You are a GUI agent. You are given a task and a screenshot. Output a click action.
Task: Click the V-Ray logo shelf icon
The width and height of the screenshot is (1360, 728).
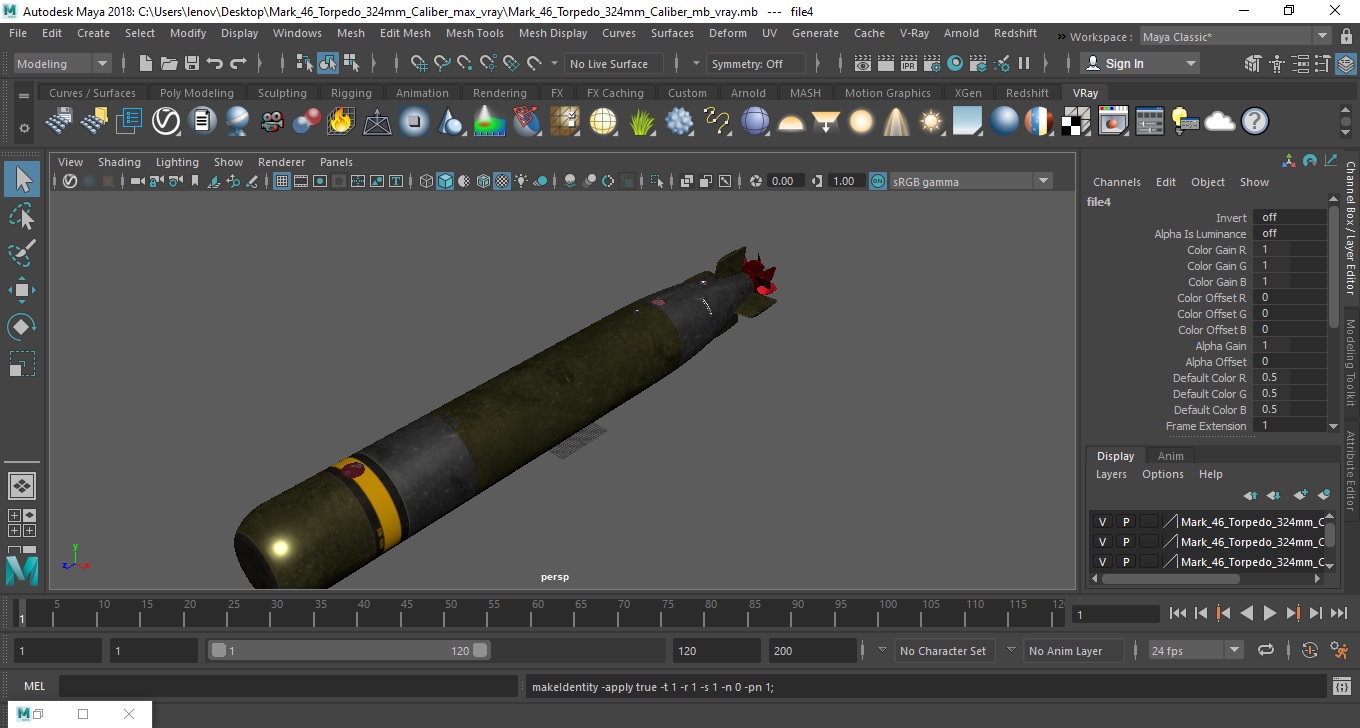pyautogui.click(x=165, y=122)
